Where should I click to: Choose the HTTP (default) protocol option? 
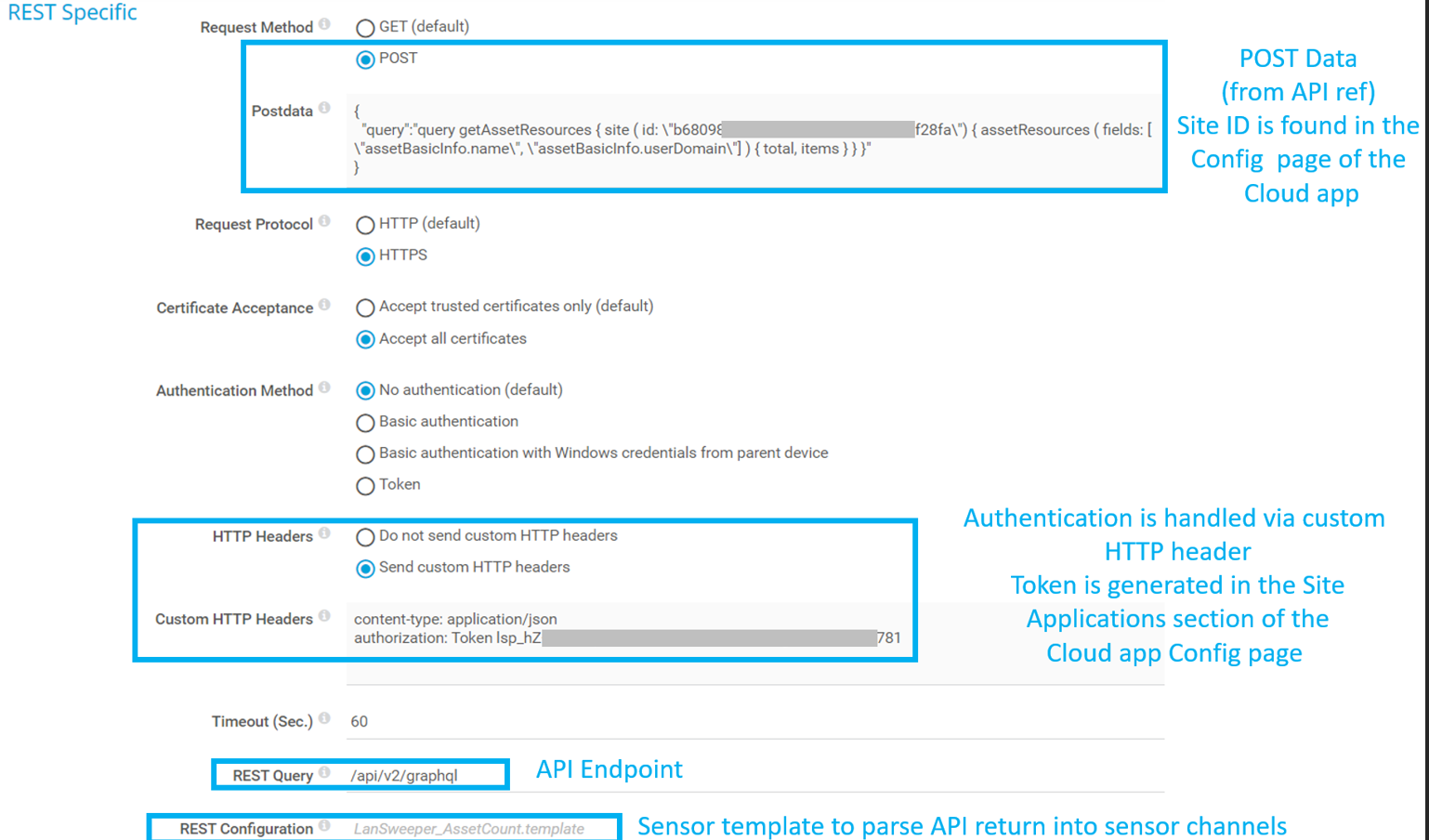365,225
